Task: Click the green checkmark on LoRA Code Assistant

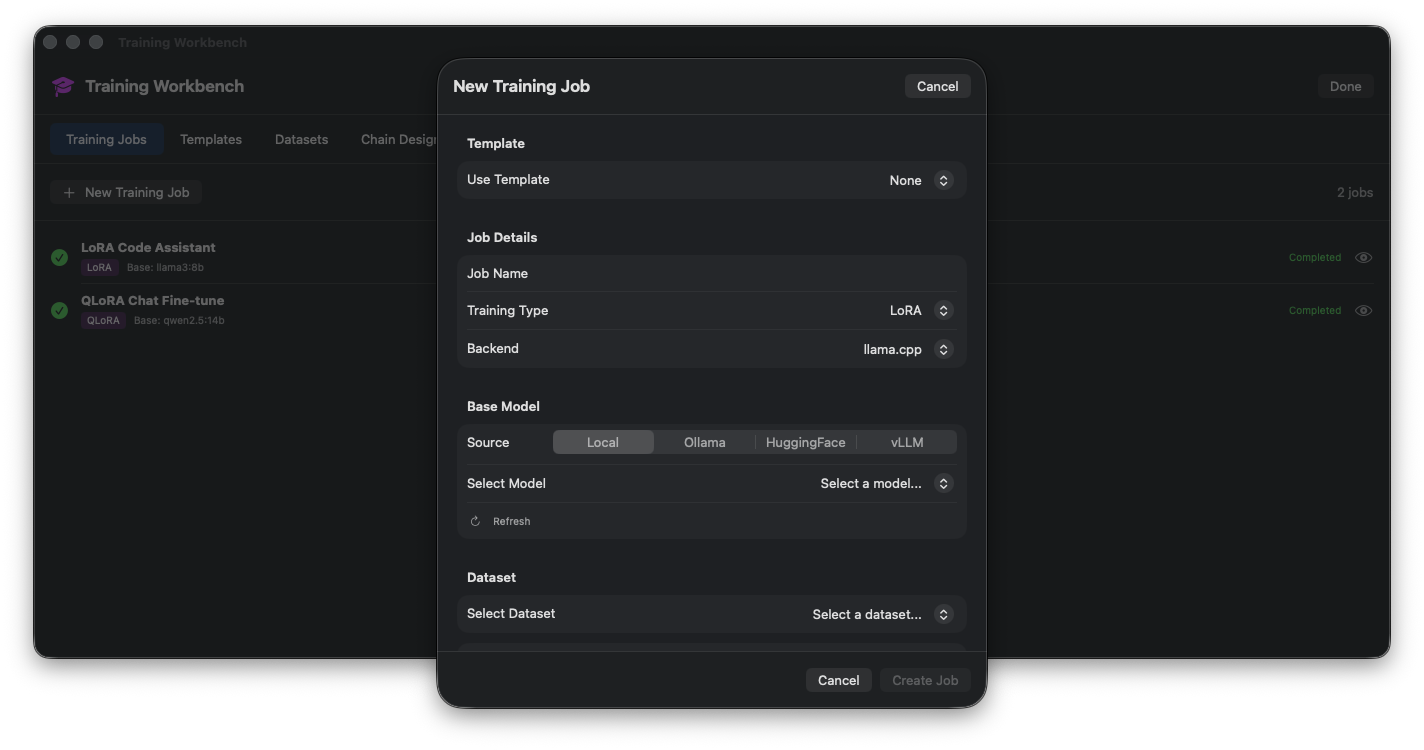Action: [59, 257]
